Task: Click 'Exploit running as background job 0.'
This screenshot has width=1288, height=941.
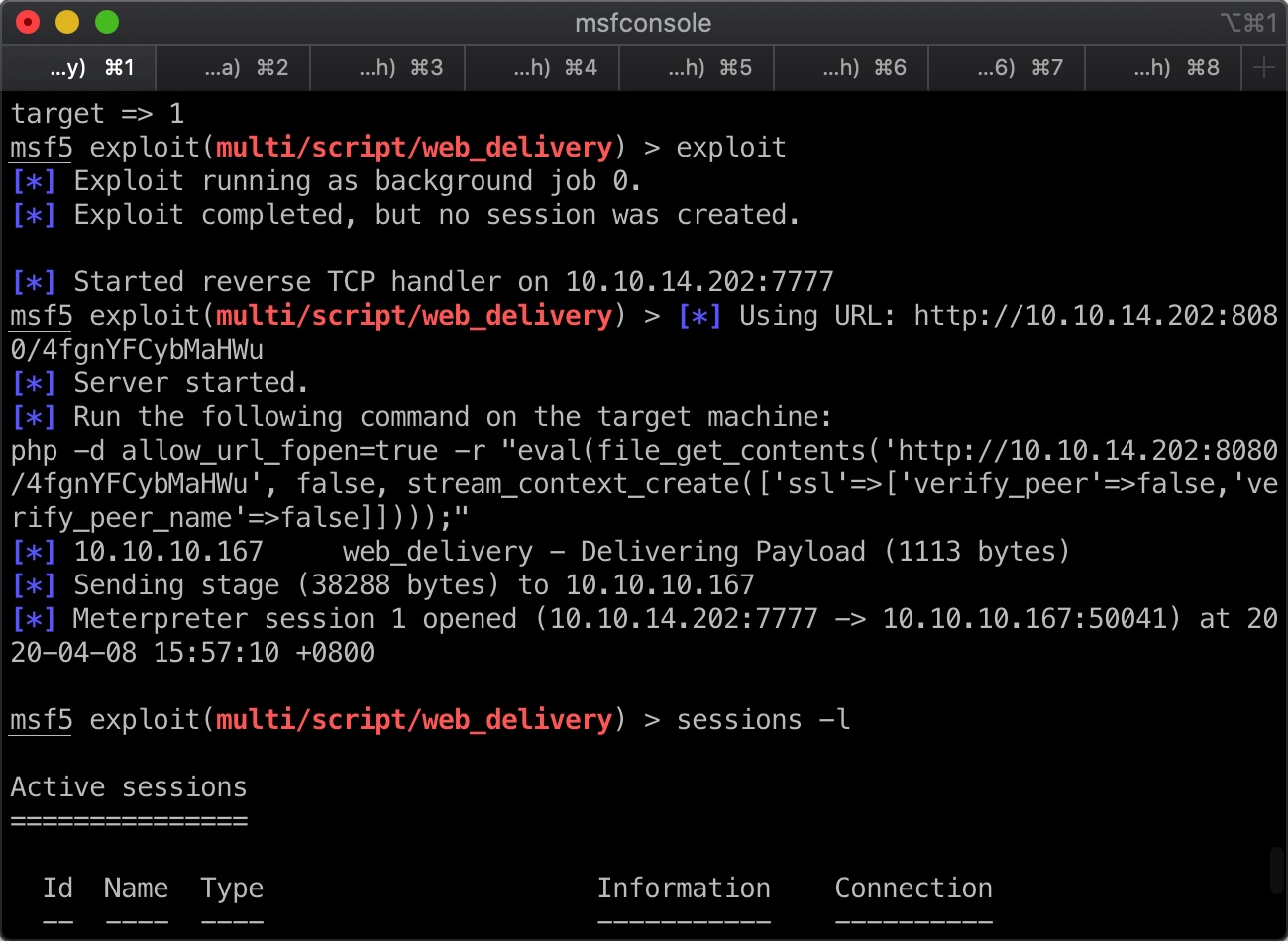Action: 358,181
